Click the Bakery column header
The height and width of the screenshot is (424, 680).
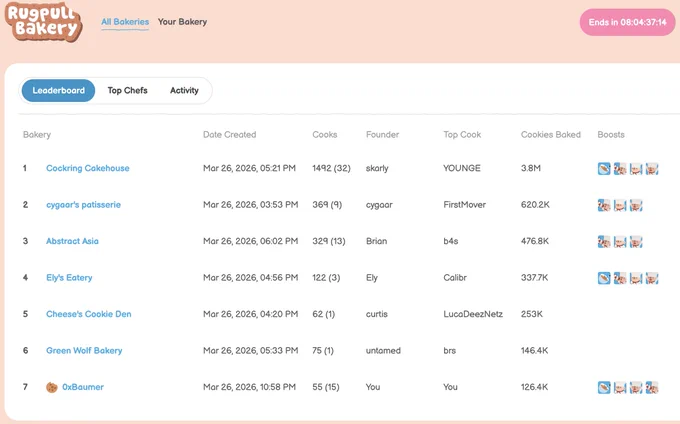pos(37,134)
